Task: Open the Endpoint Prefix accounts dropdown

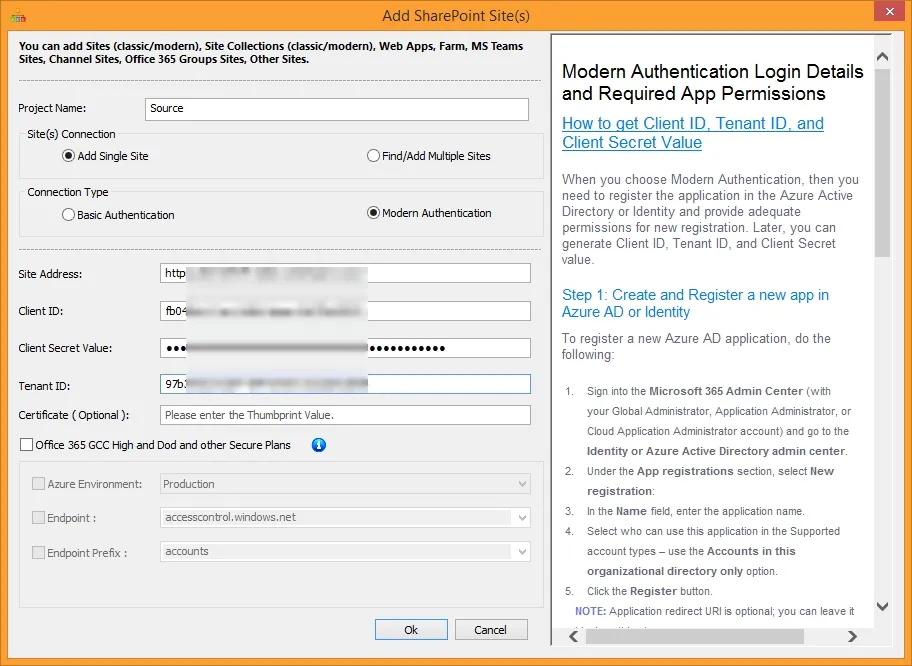Action: [345, 551]
